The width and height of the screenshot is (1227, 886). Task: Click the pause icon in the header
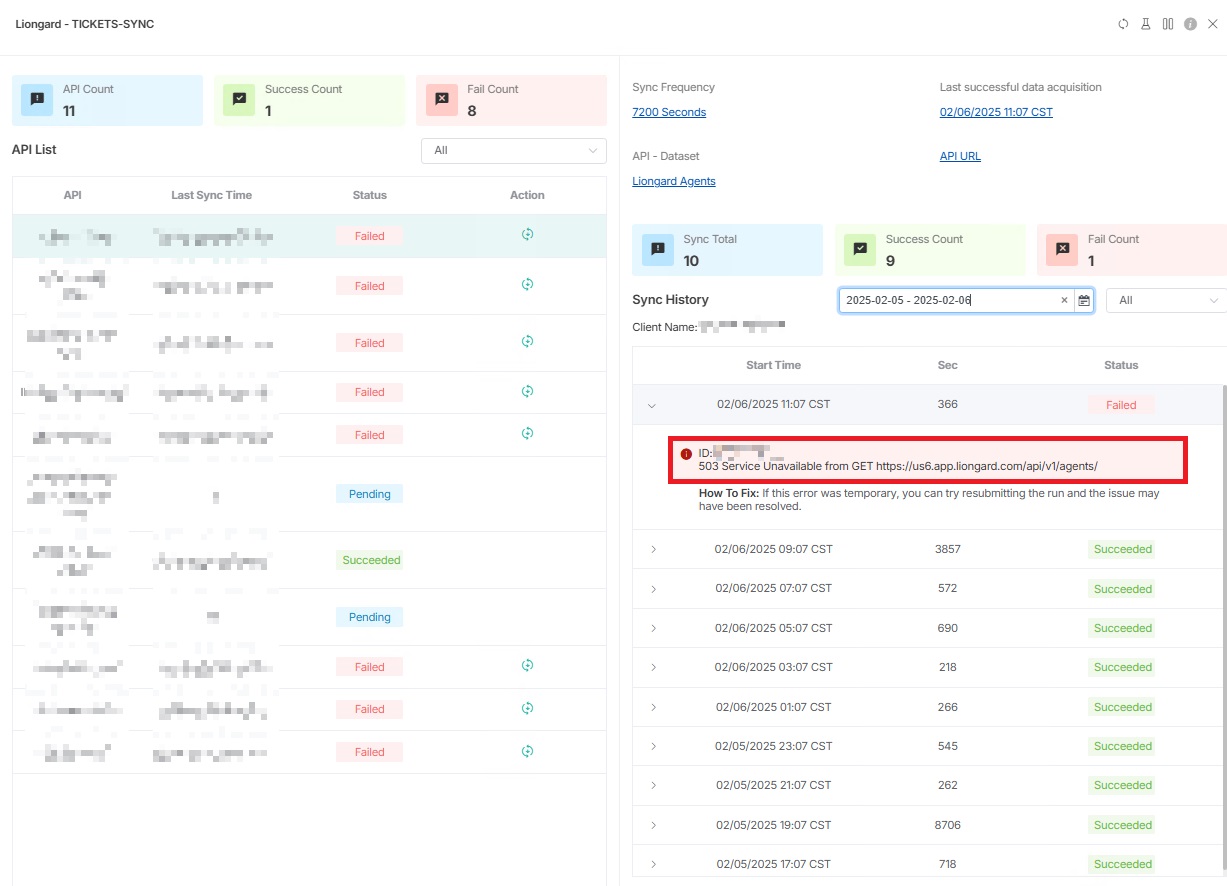tap(1168, 24)
